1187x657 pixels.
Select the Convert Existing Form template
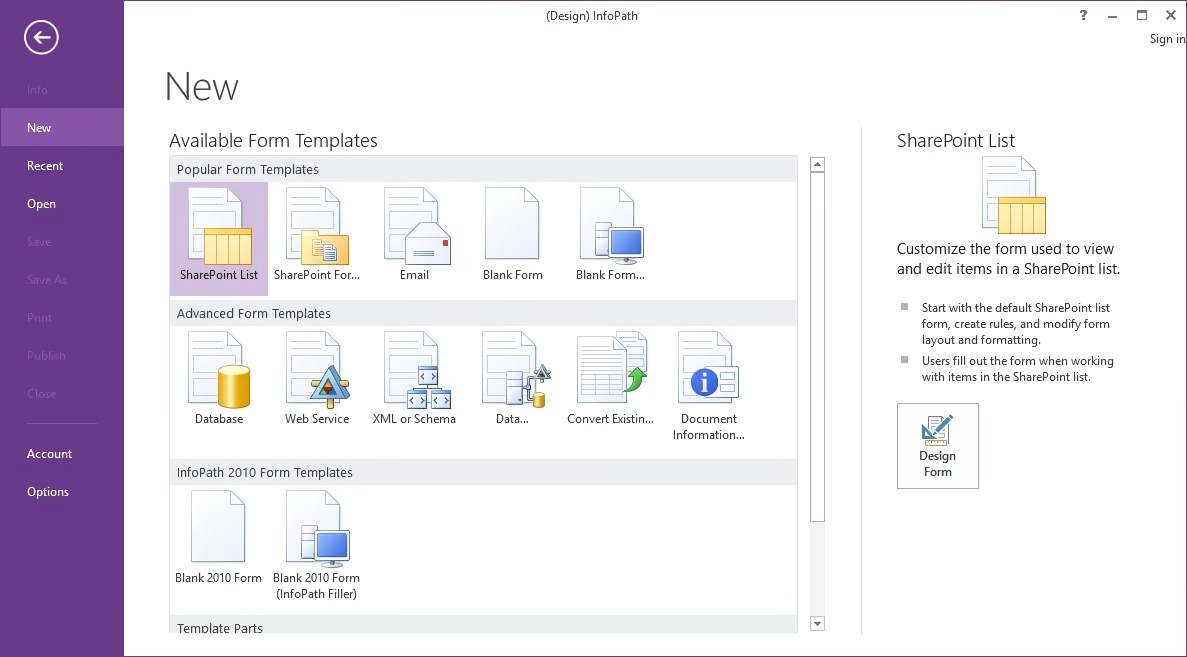(610, 380)
